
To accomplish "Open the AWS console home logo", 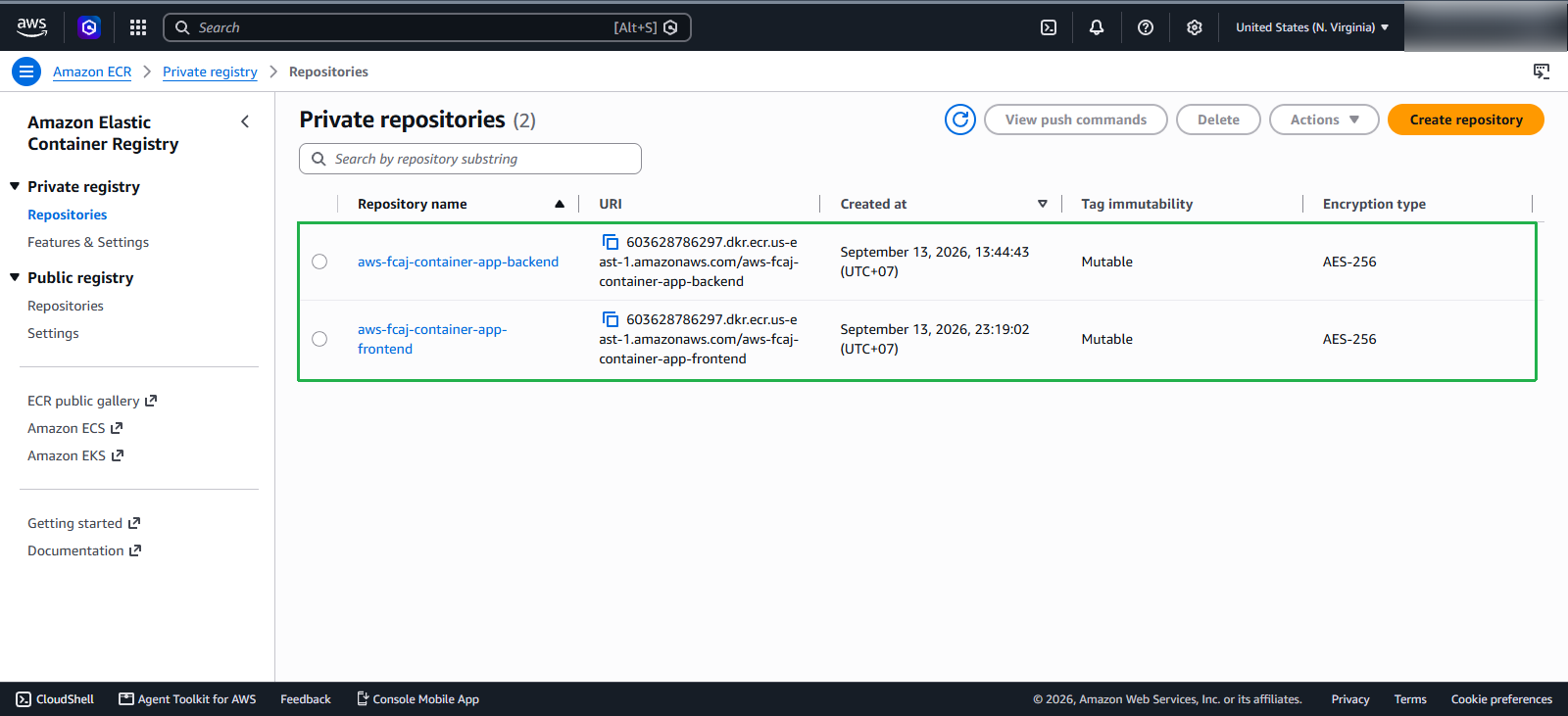I will click(31, 27).
